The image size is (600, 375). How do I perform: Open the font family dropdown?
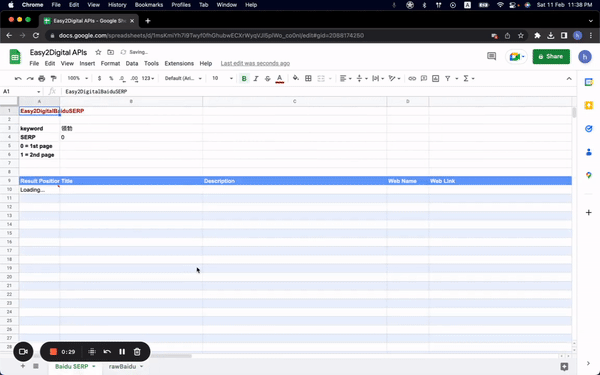click(183, 78)
